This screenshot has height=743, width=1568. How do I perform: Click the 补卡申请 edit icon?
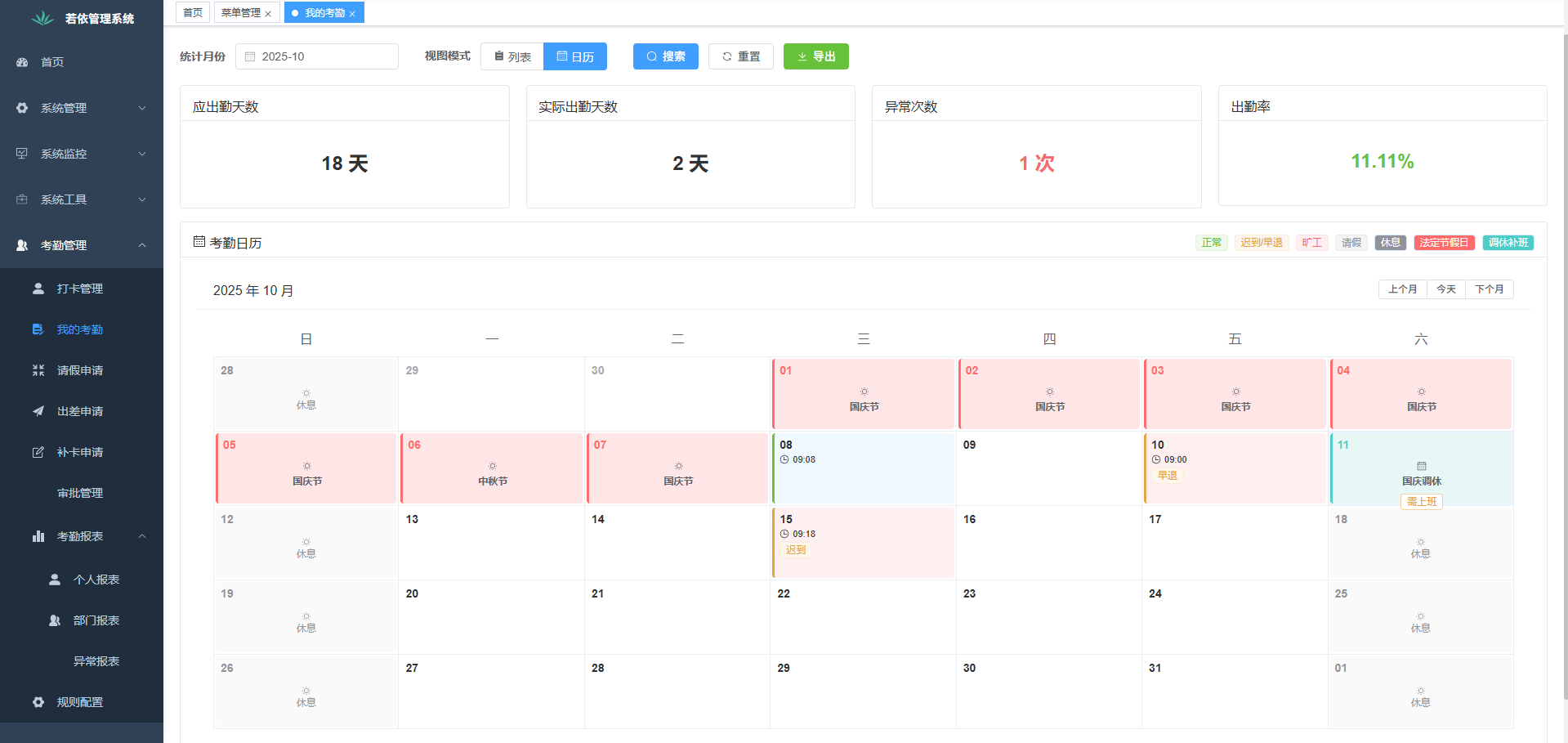[38, 452]
